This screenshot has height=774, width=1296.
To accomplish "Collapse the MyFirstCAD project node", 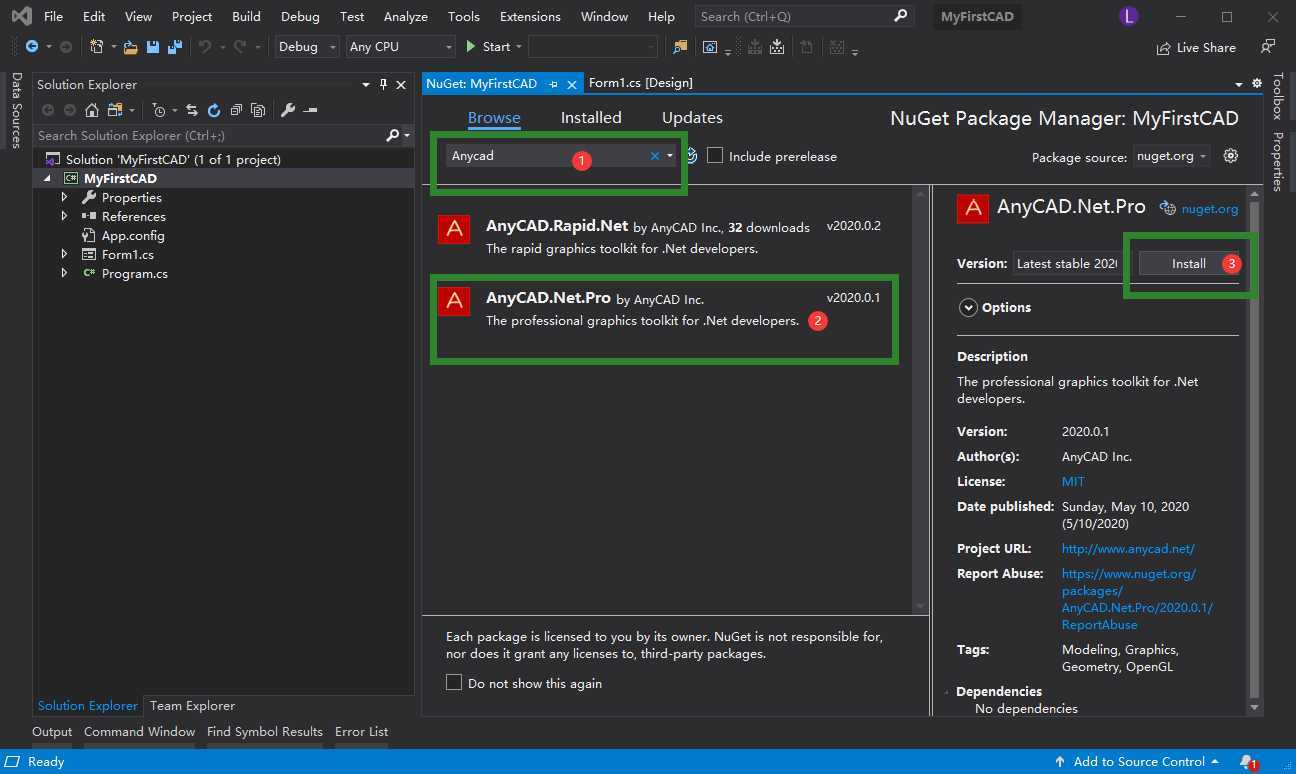I will click(x=46, y=178).
